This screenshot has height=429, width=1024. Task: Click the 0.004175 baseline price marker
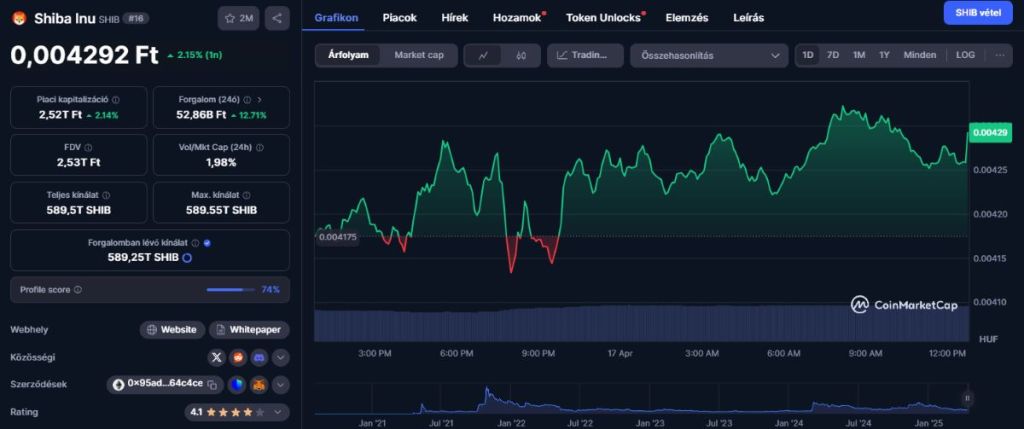point(337,237)
